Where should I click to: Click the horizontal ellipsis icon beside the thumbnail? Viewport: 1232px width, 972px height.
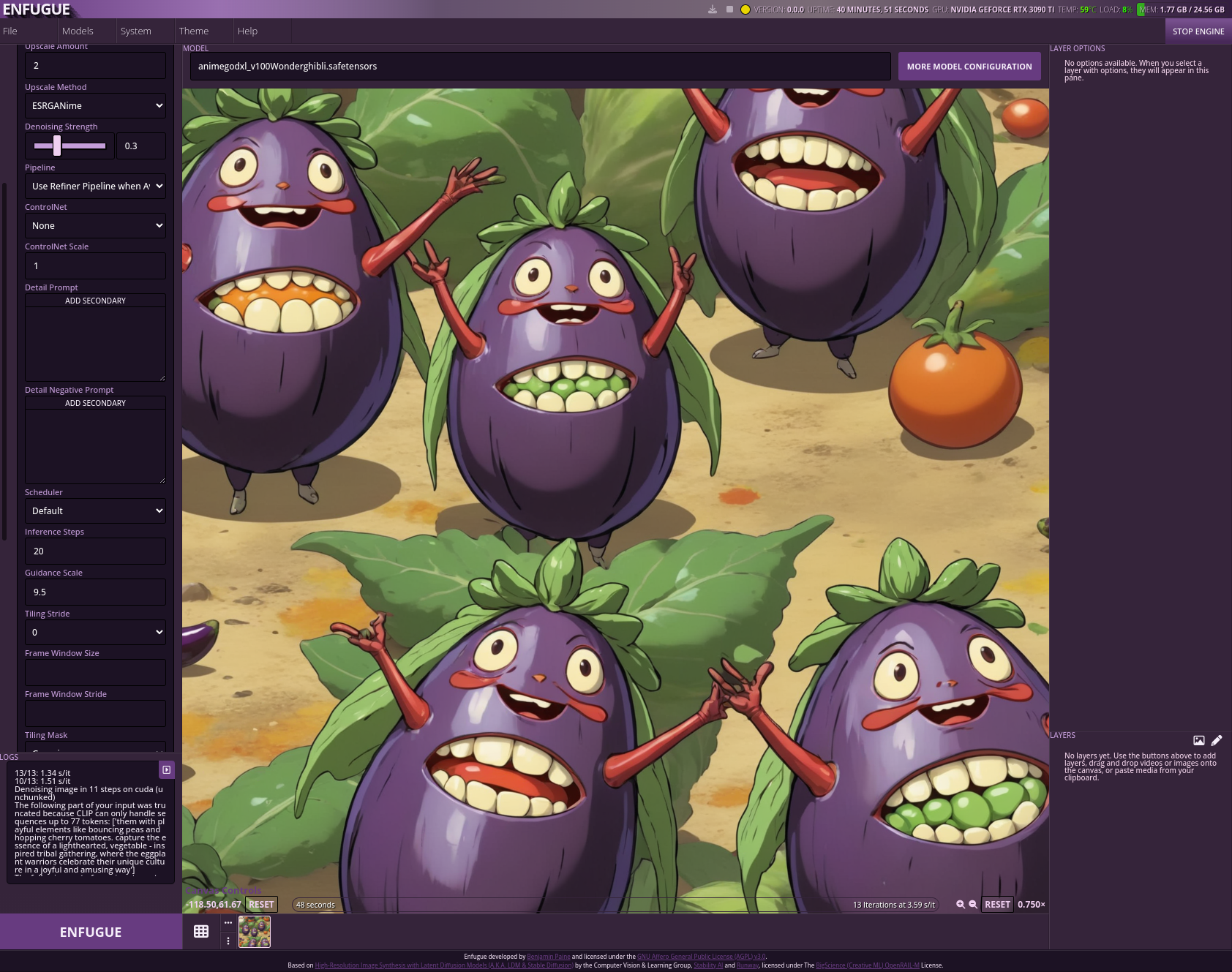[228, 922]
